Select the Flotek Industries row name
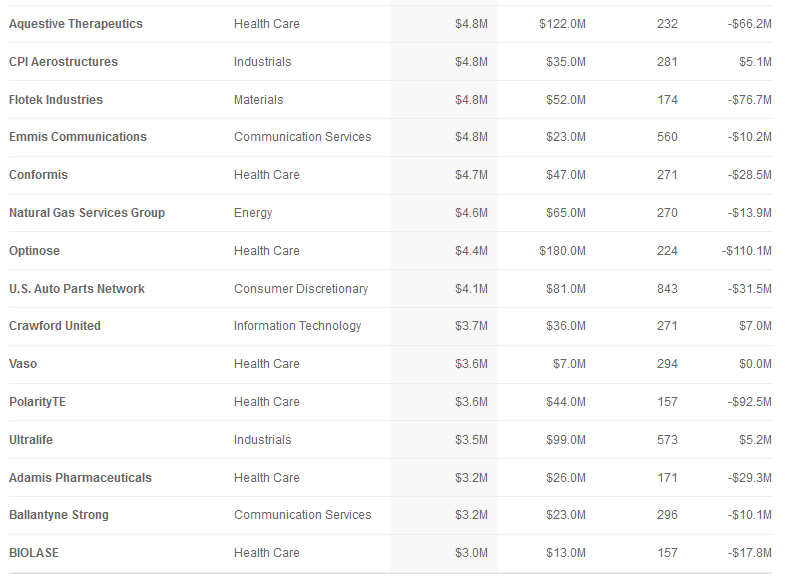Viewport: 785px width, 578px height. pyautogui.click(x=56, y=100)
